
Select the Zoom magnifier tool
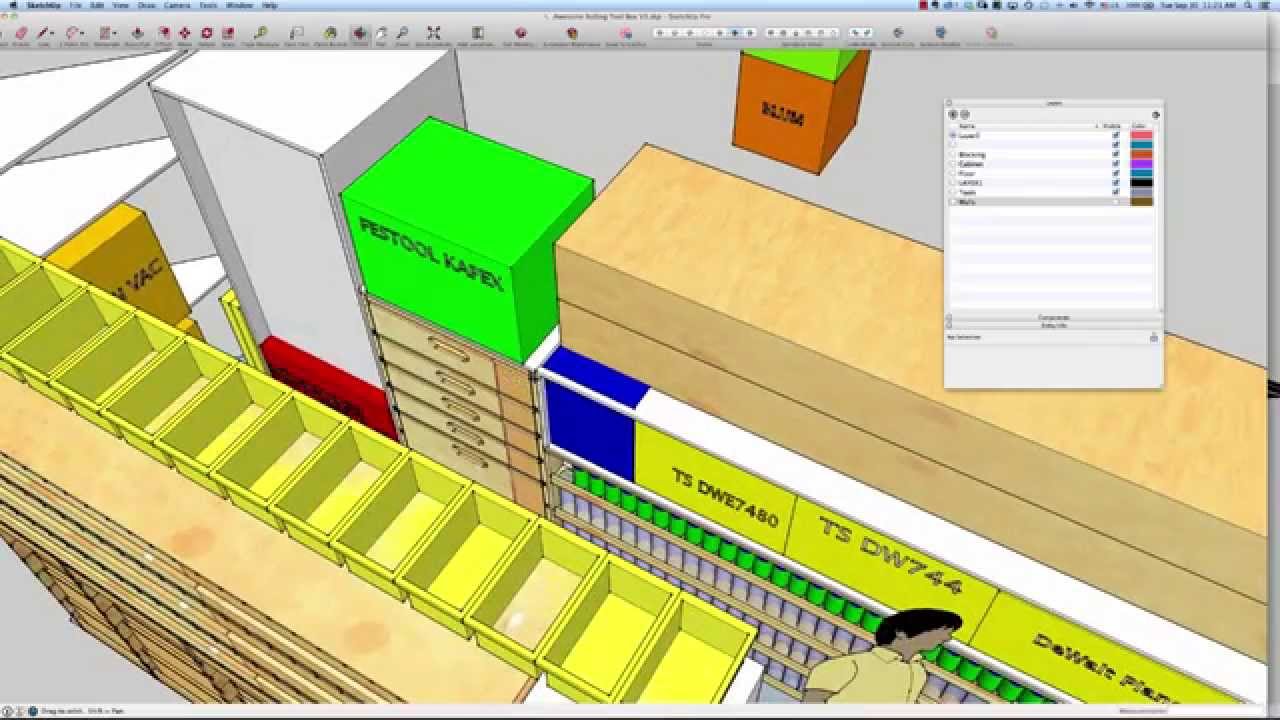[402, 33]
